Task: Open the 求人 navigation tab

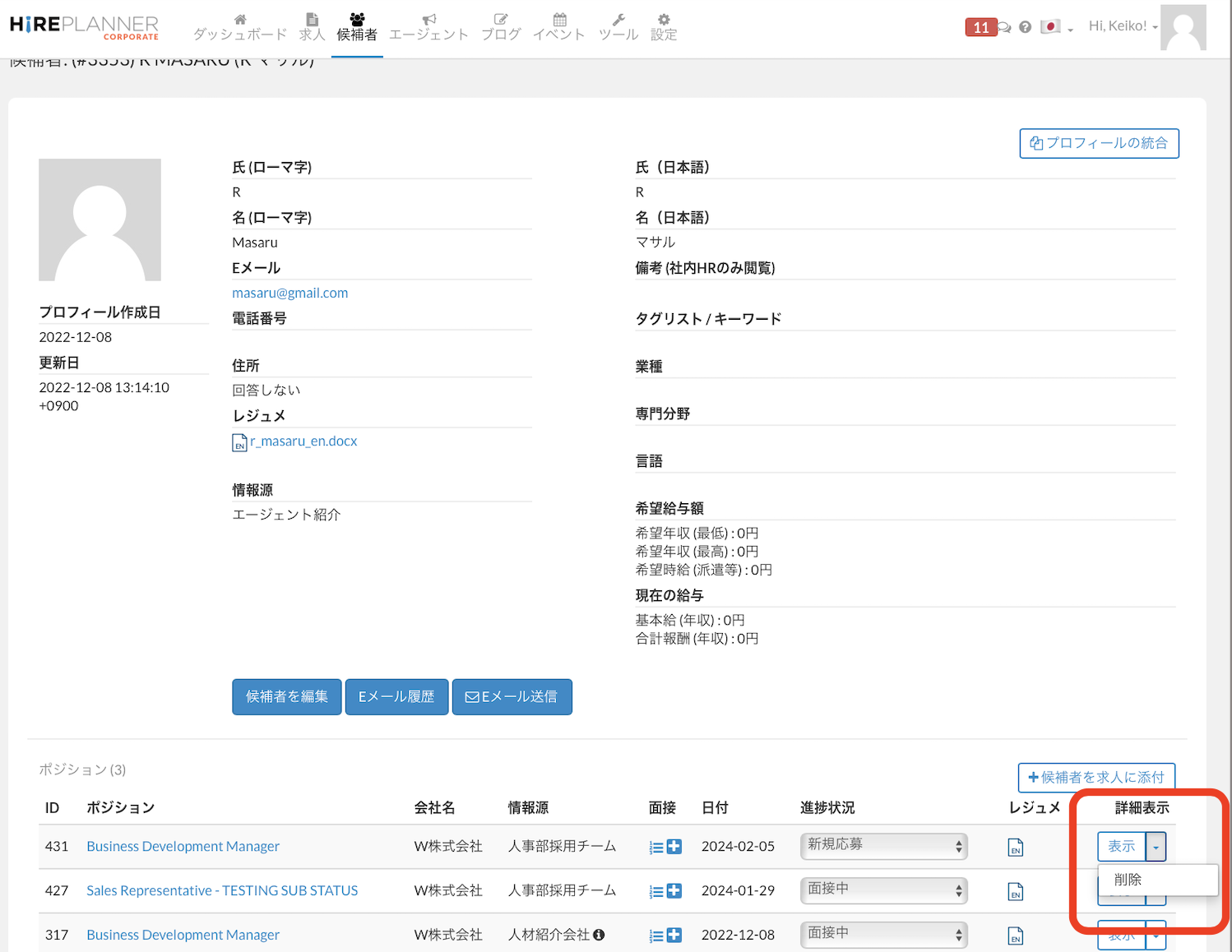Action: coord(312,27)
